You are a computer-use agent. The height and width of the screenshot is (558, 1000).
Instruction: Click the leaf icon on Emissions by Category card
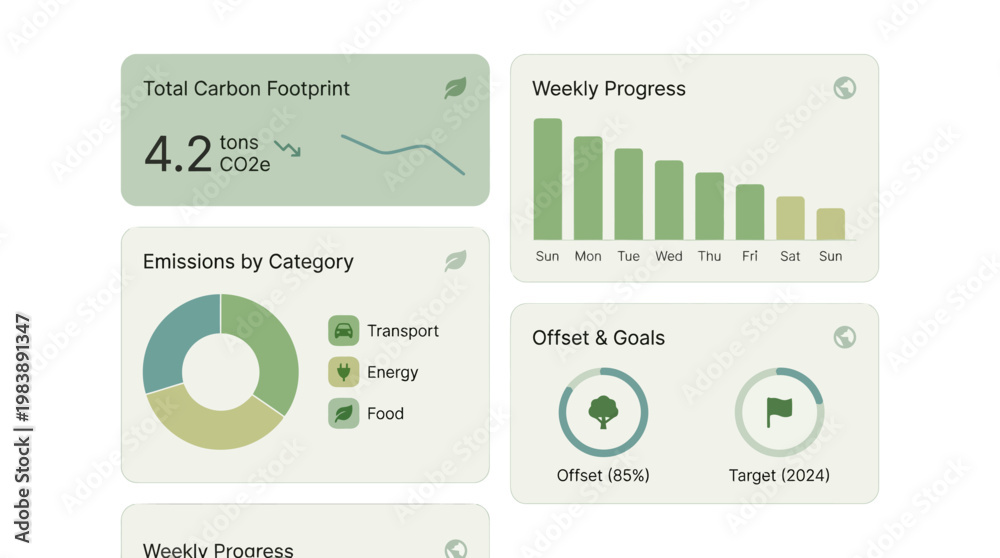pyautogui.click(x=455, y=260)
